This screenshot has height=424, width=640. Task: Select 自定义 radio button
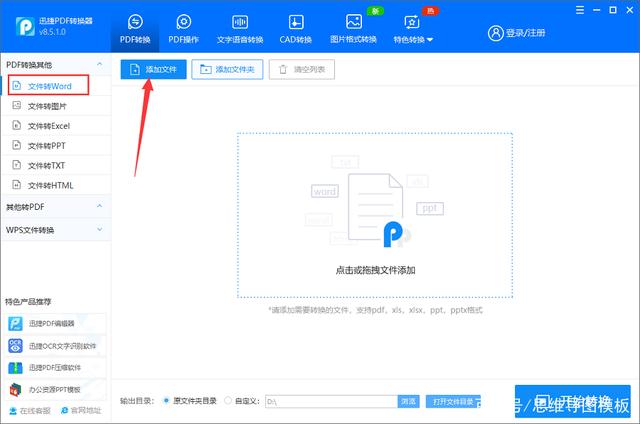coord(228,401)
